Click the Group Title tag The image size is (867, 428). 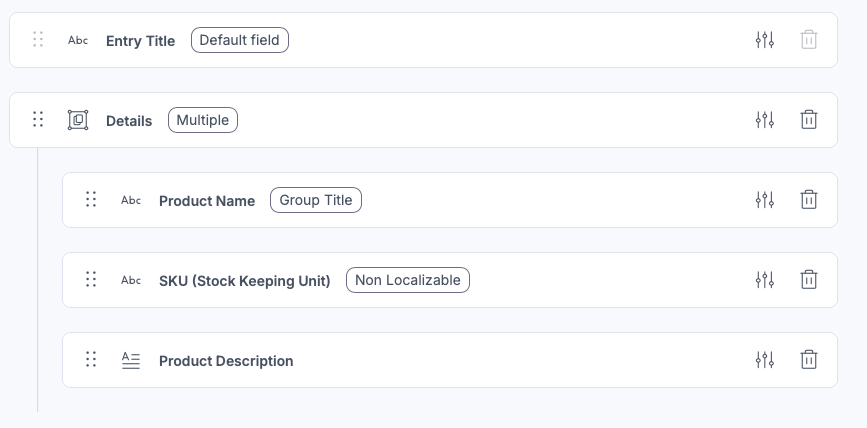coord(316,200)
